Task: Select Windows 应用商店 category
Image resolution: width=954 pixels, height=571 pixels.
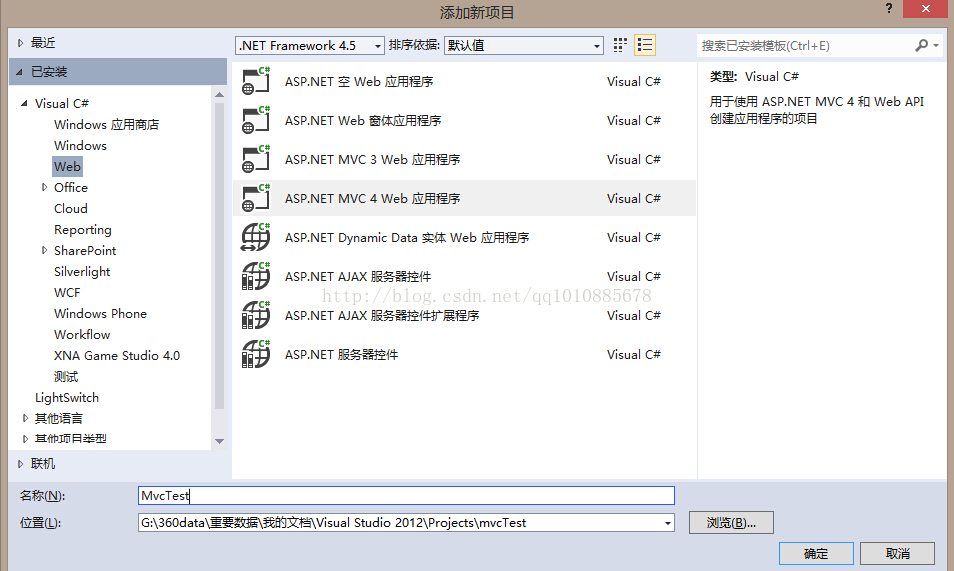Action: [x=106, y=125]
